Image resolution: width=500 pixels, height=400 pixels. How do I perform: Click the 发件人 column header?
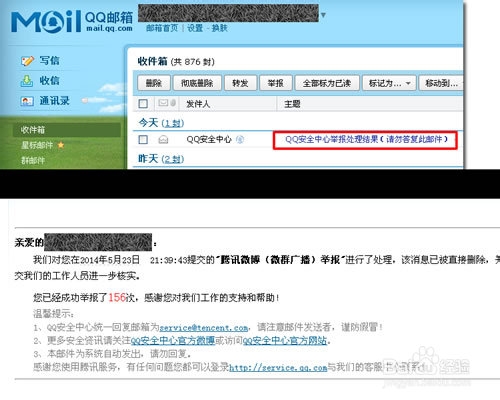[x=198, y=104]
